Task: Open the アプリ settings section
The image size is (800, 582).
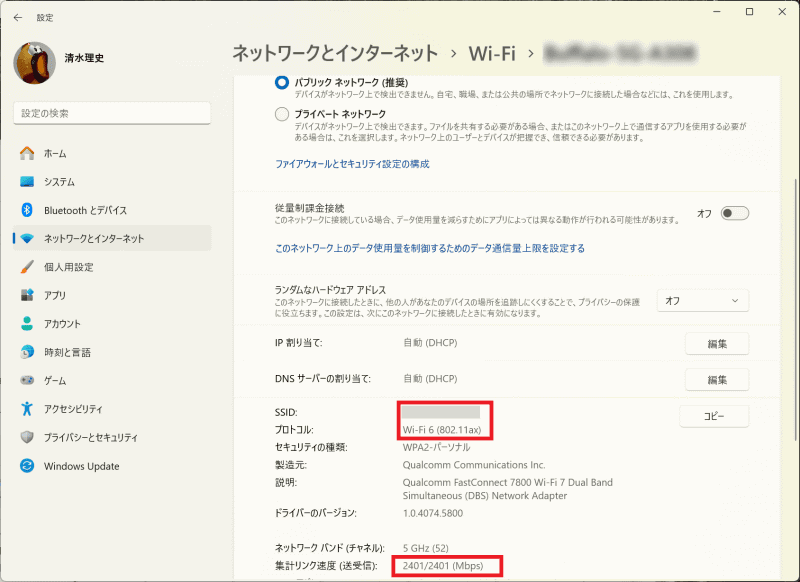Action: 48,294
